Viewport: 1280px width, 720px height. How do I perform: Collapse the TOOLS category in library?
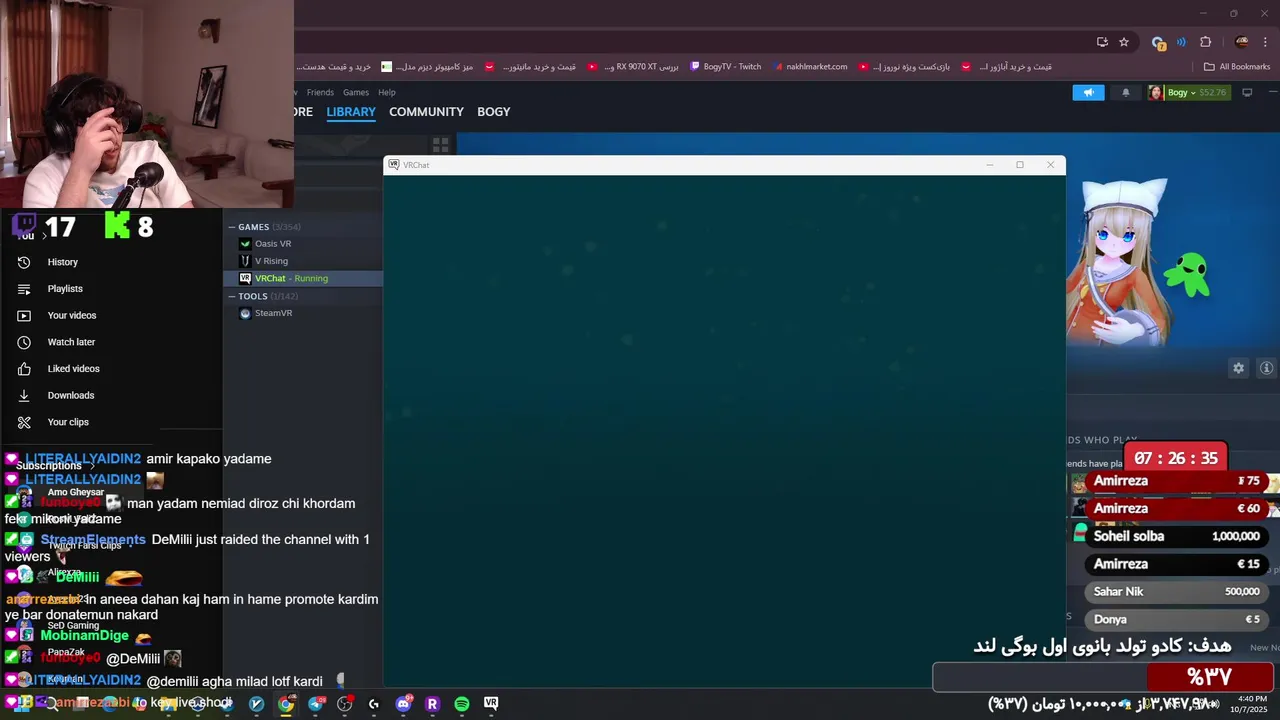pyautogui.click(x=232, y=296)
